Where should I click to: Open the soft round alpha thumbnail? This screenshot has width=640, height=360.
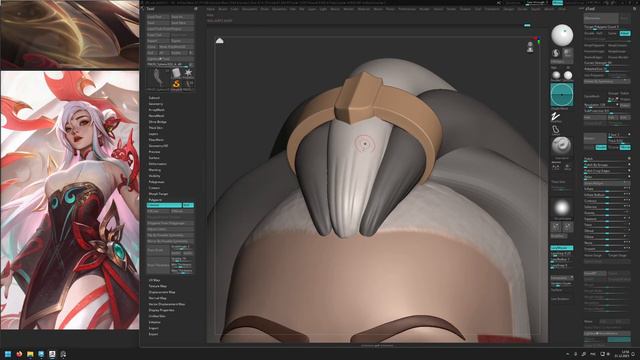[x=562, y=208]
